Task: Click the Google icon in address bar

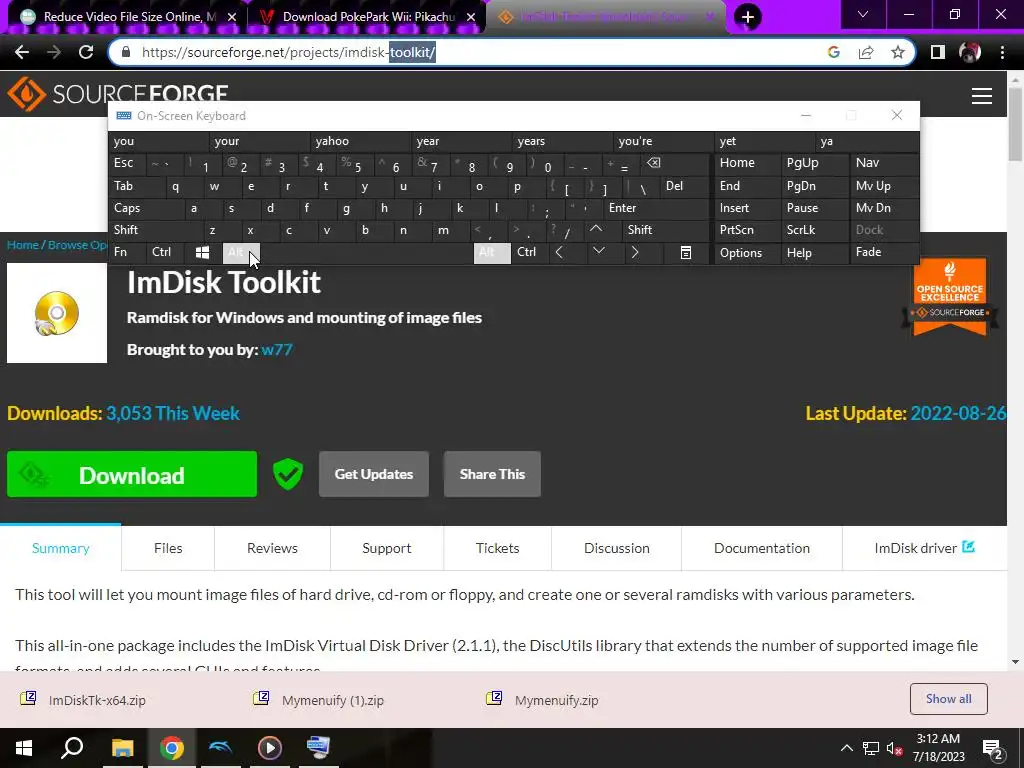Action: point(833,52)
